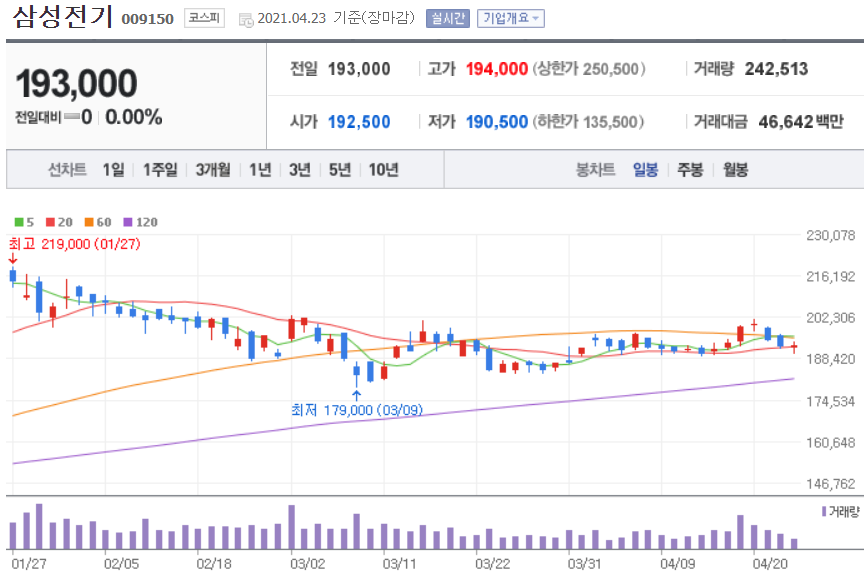Click the green 5-day moving average swatch
This screenshot has width=864, height=574.
coord(19,222)
